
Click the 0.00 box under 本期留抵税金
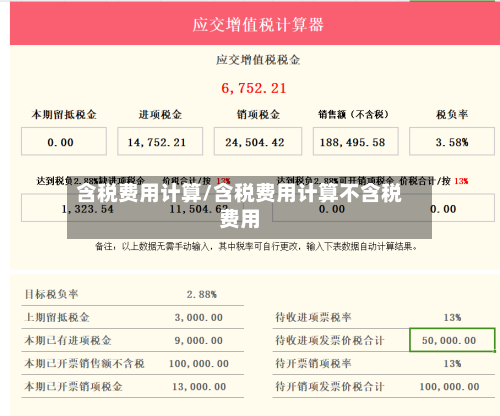[x=64, y=141]
